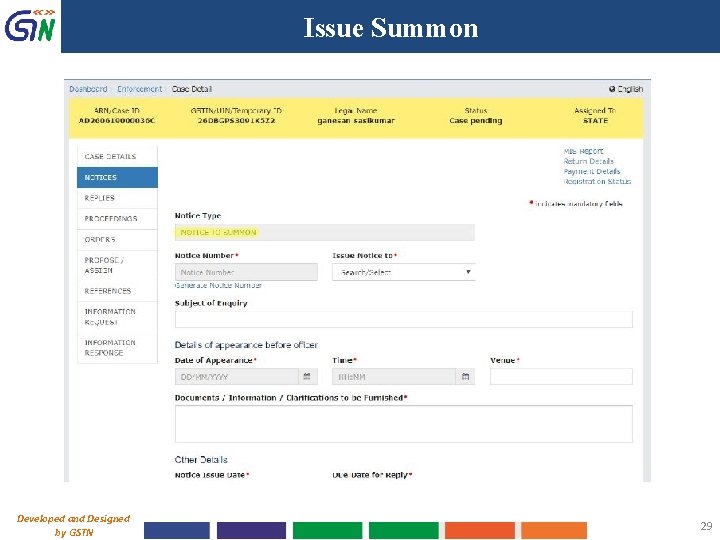Click the Date of Appearance input
720x540 pixels.
pyautogui.click(x=236, y=377)
